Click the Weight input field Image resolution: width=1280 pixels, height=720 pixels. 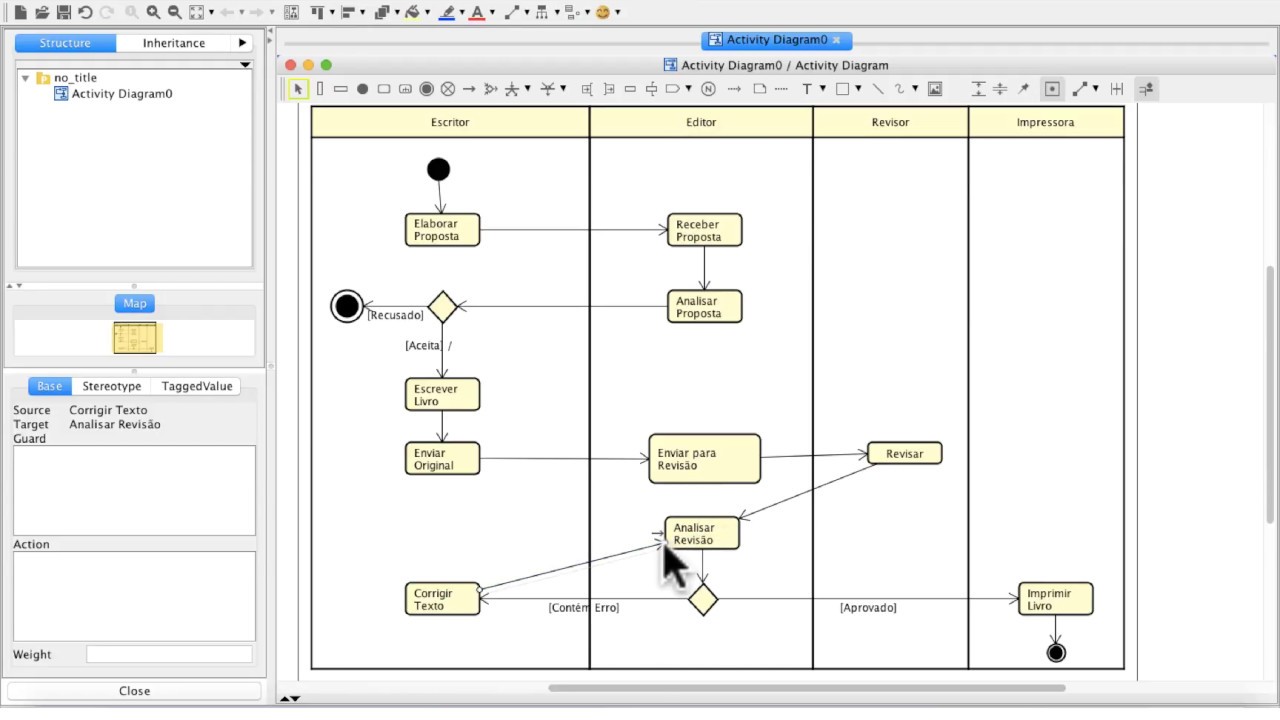click(169, 654)
